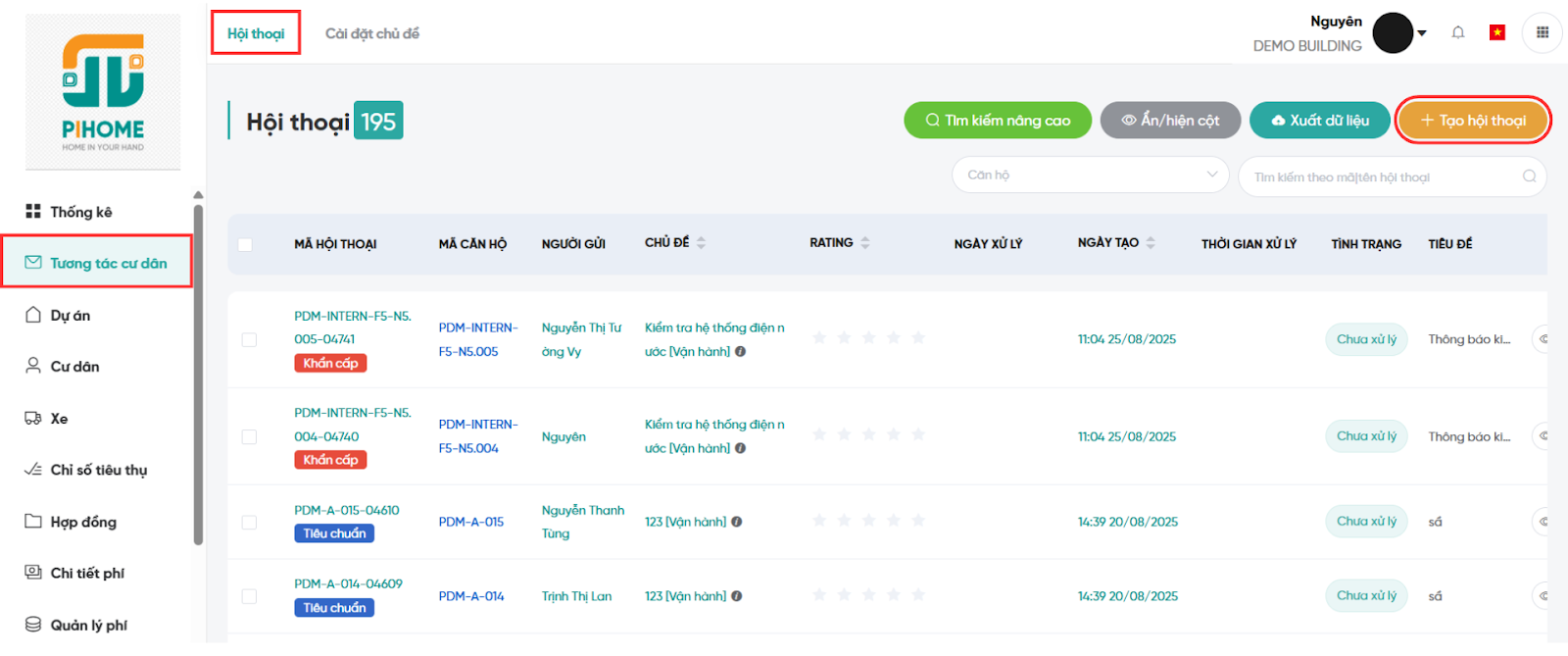Open the Căn hộ dropdown filter
The image size is (1568, 656).
click(x=1090, y=176)
